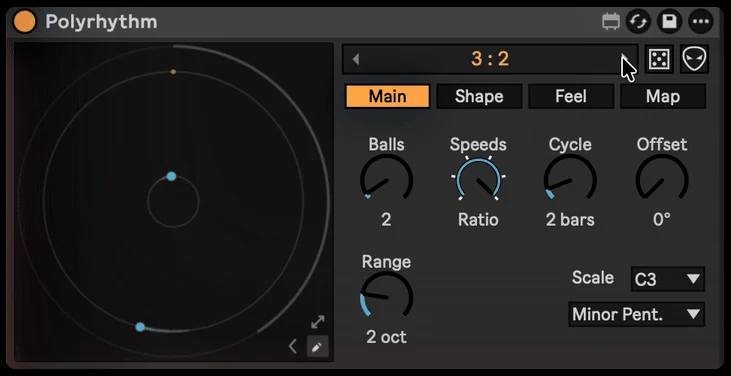Click the calendar-like icon in the title bar
731x376 pixels.
tap(611, 22)
